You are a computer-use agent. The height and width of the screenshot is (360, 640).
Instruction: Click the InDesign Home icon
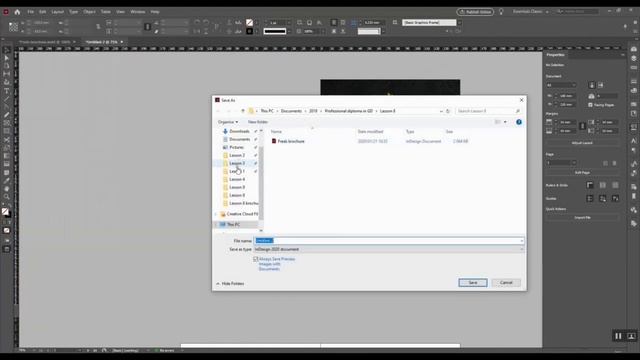[x=17, y=12]
